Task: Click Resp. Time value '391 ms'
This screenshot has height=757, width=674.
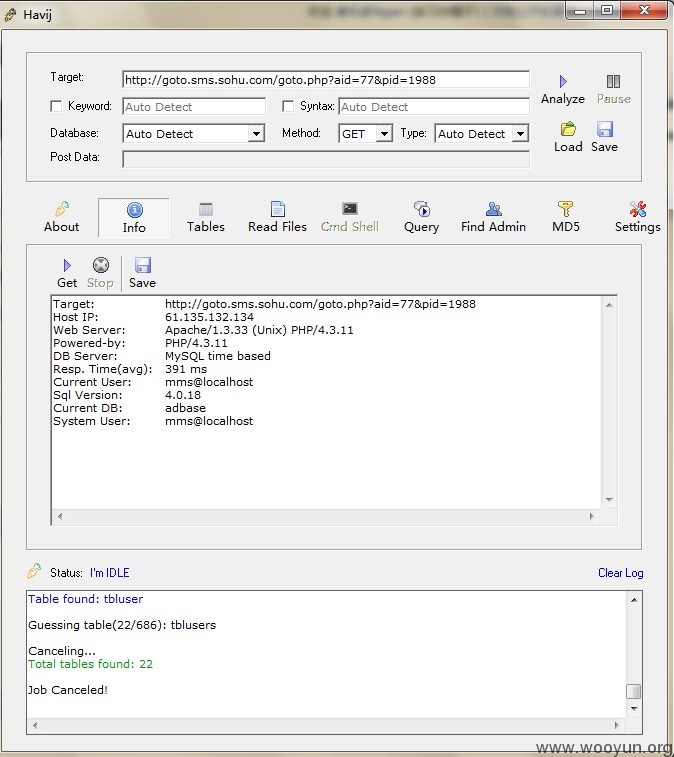Action: [x=186, y=369]
